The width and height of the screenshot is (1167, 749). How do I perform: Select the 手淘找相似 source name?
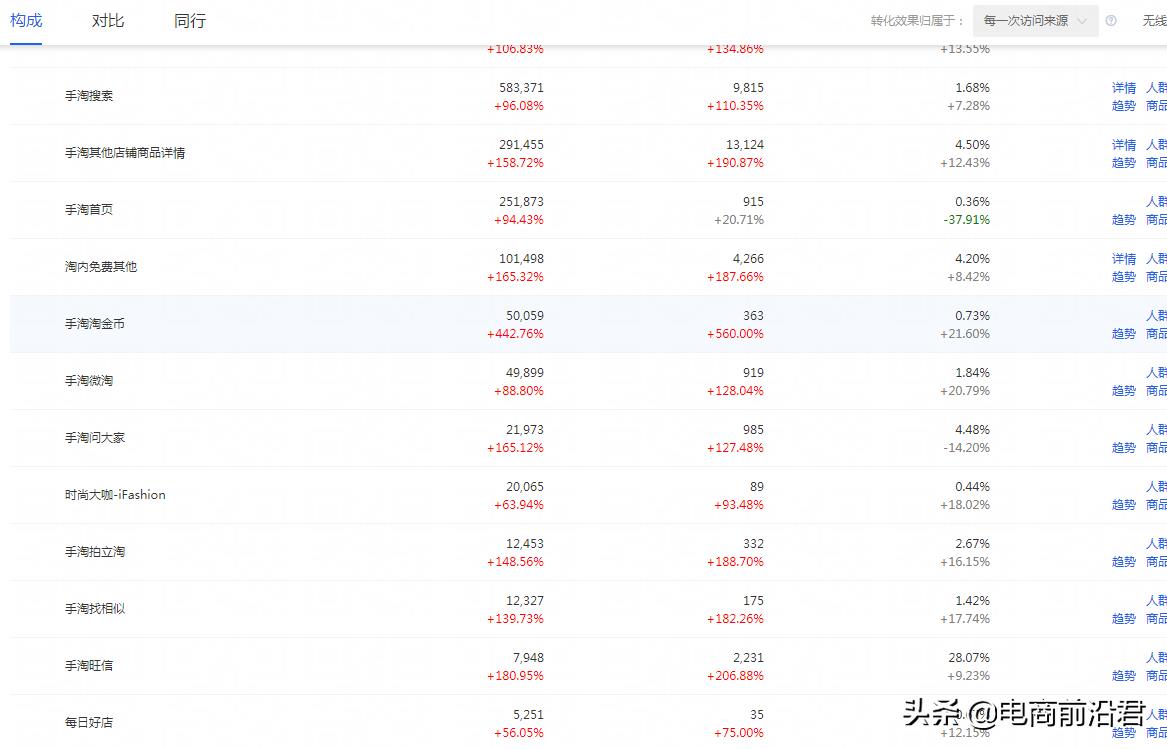pyautogui.click(x=95, y=608)
